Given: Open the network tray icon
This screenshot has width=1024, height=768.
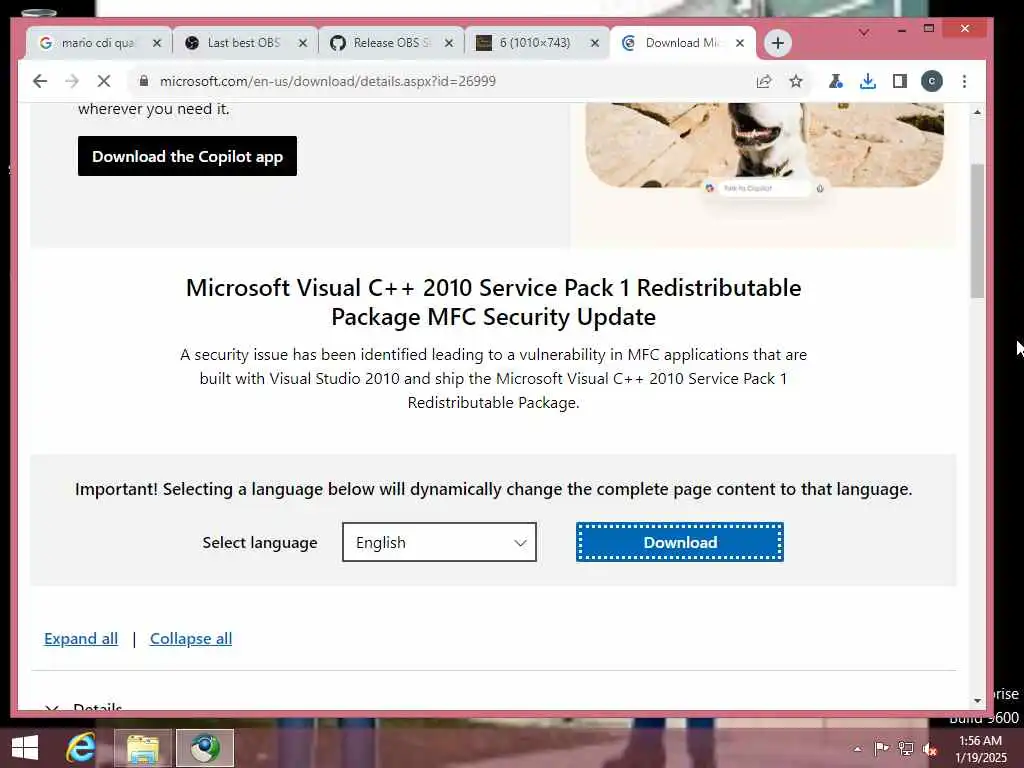Looking at the screenshot, I should click(x=906, y=748).
